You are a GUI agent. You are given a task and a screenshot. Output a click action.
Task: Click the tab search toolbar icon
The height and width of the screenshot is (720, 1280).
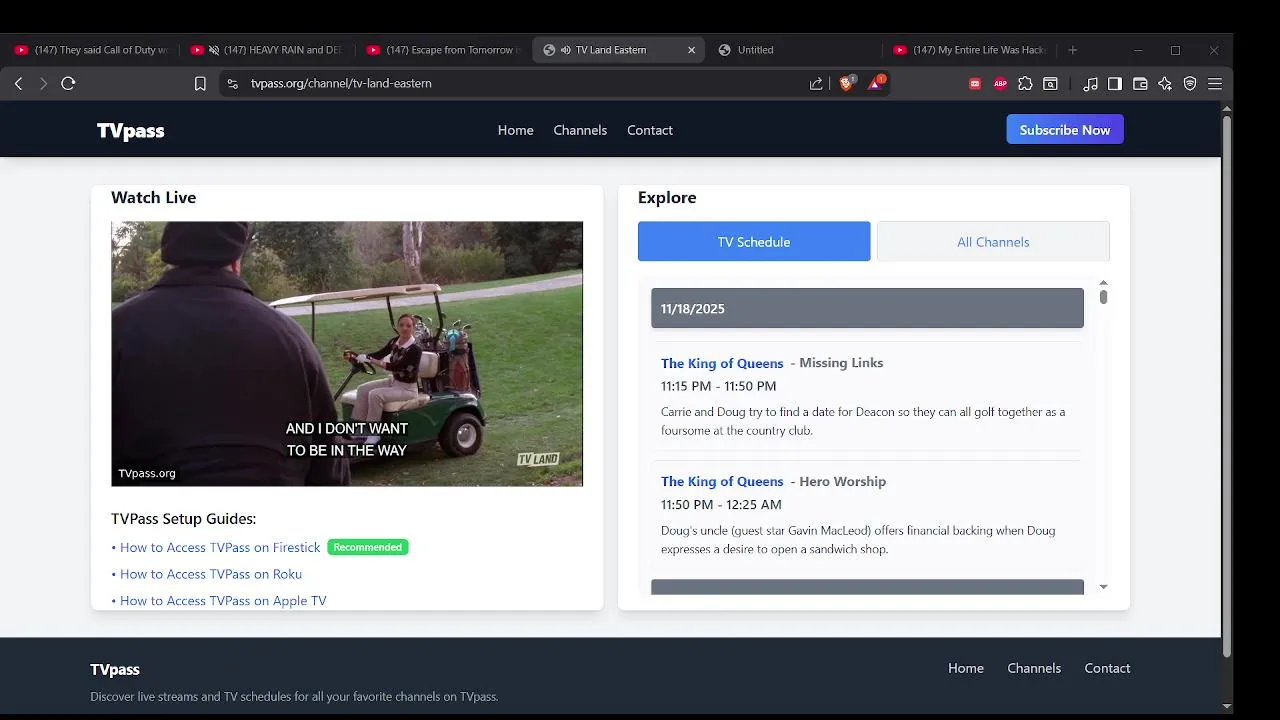click(x=1050, y=84)
